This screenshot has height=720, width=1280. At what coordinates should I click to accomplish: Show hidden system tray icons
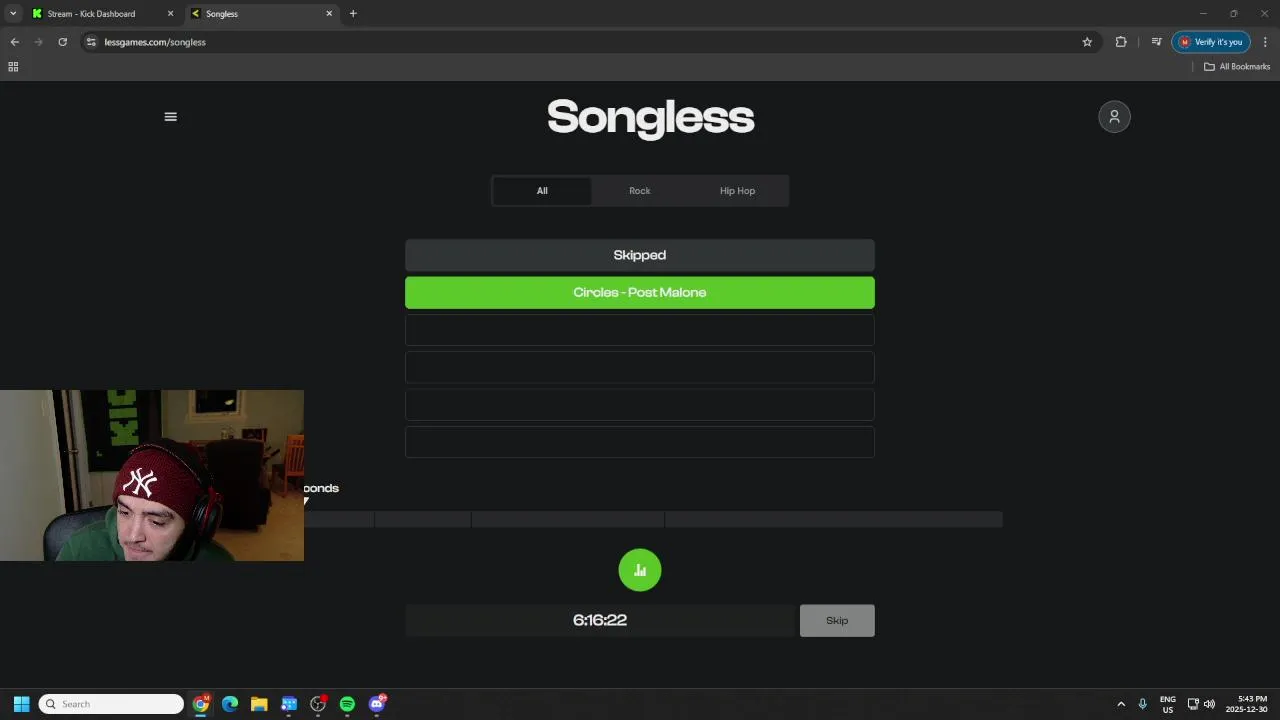pos(1121,704)
